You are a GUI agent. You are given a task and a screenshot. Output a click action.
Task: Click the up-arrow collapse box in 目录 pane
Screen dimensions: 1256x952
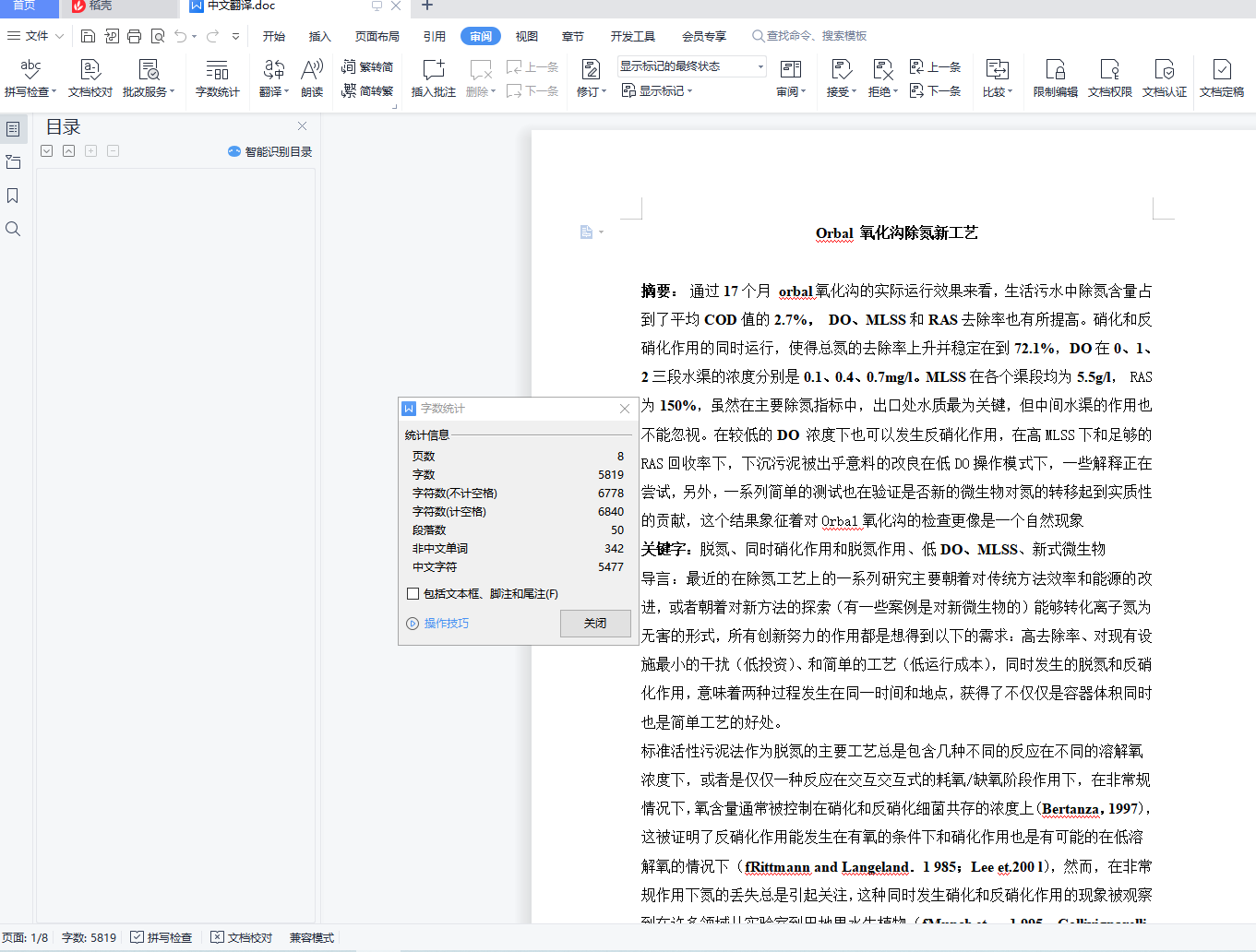[x=69, y=151]
